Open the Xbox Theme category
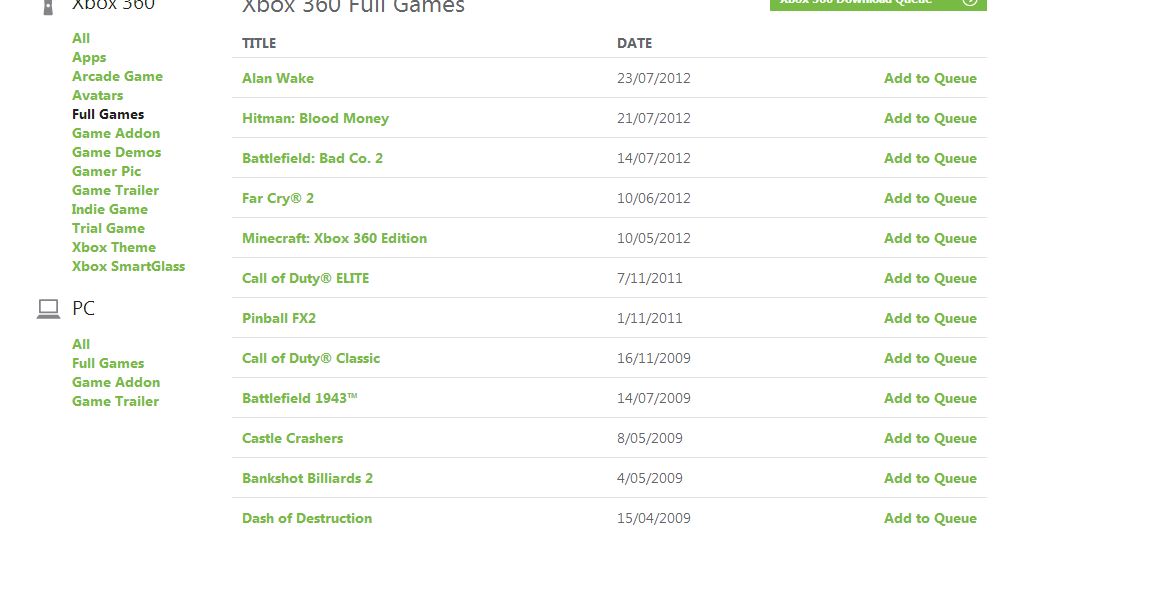The width and height of the screenshot is (1152, 609). [114, 248]
